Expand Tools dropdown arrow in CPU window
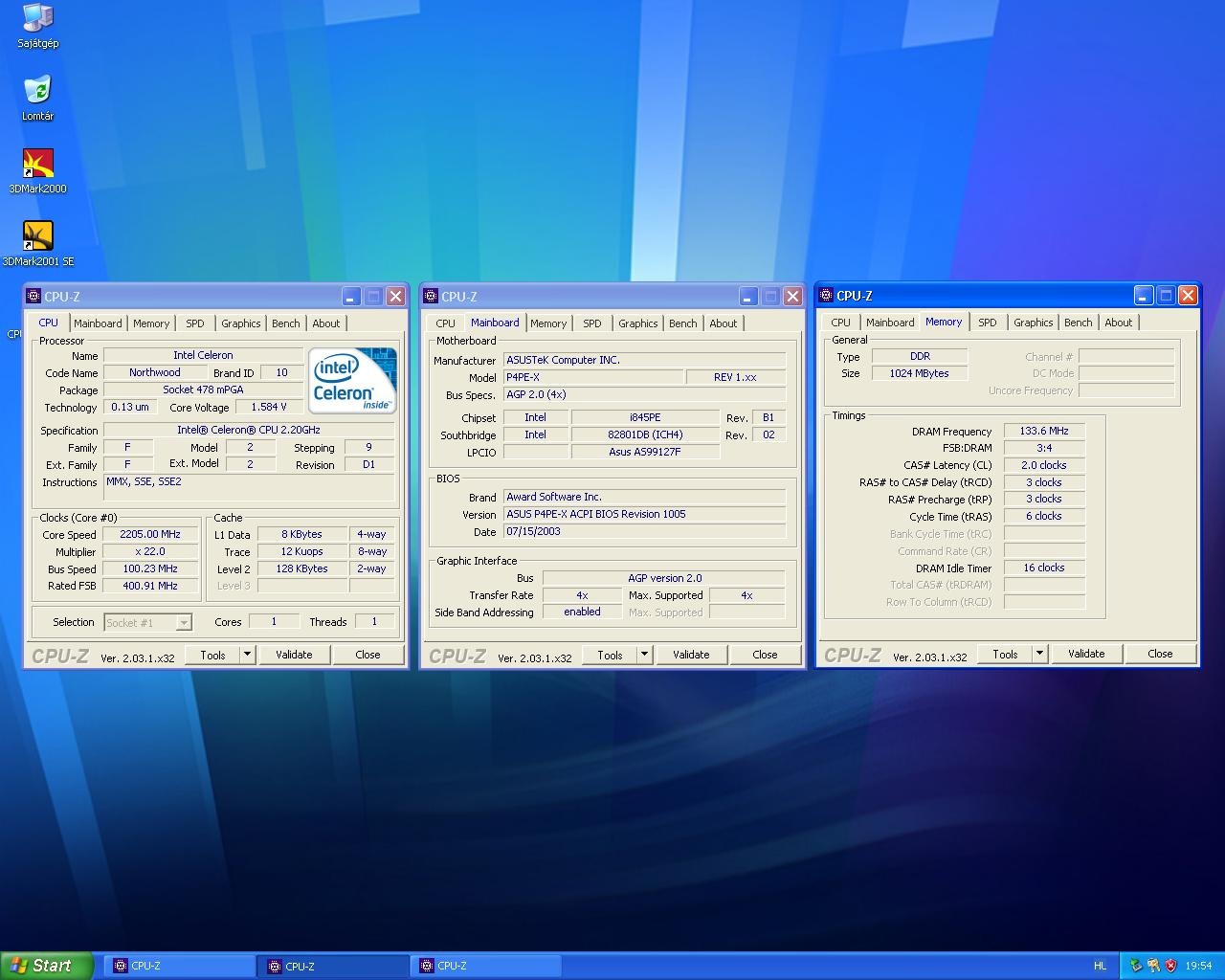This screenshot has width=1225, height=980. pyautogui.click(x=247, y=655)
